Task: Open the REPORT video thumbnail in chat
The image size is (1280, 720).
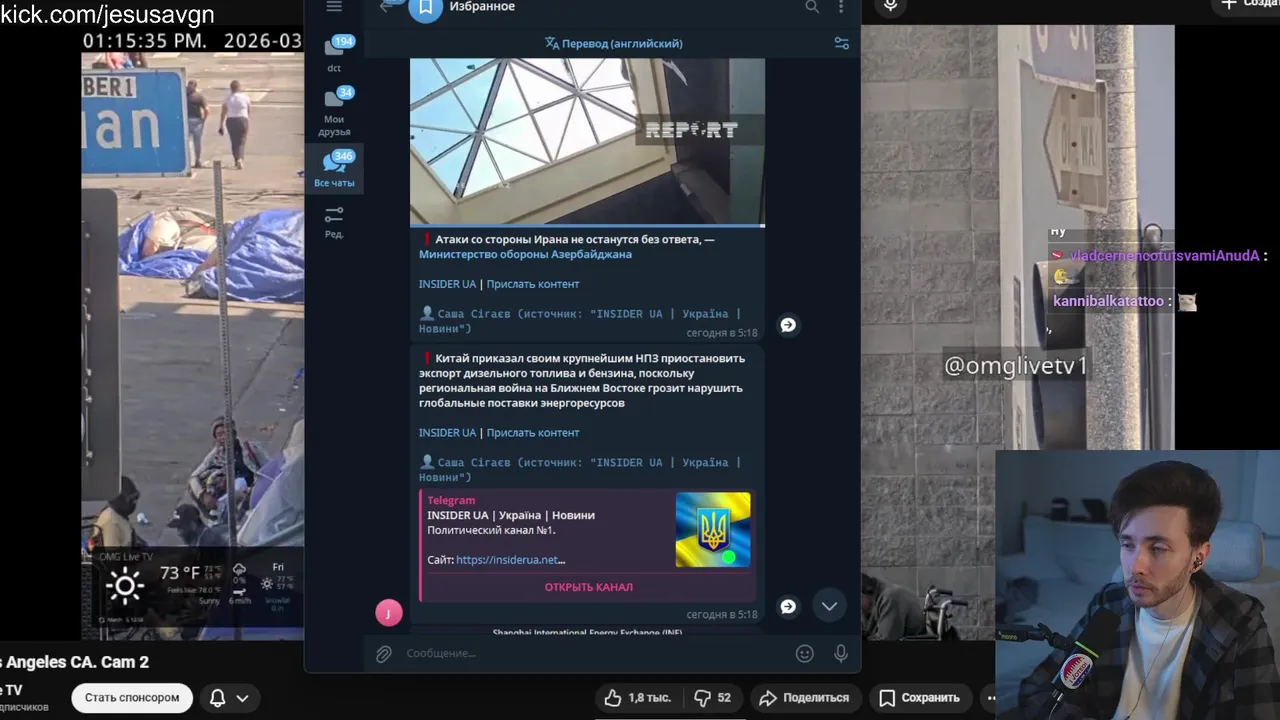Action: point(587,141)
